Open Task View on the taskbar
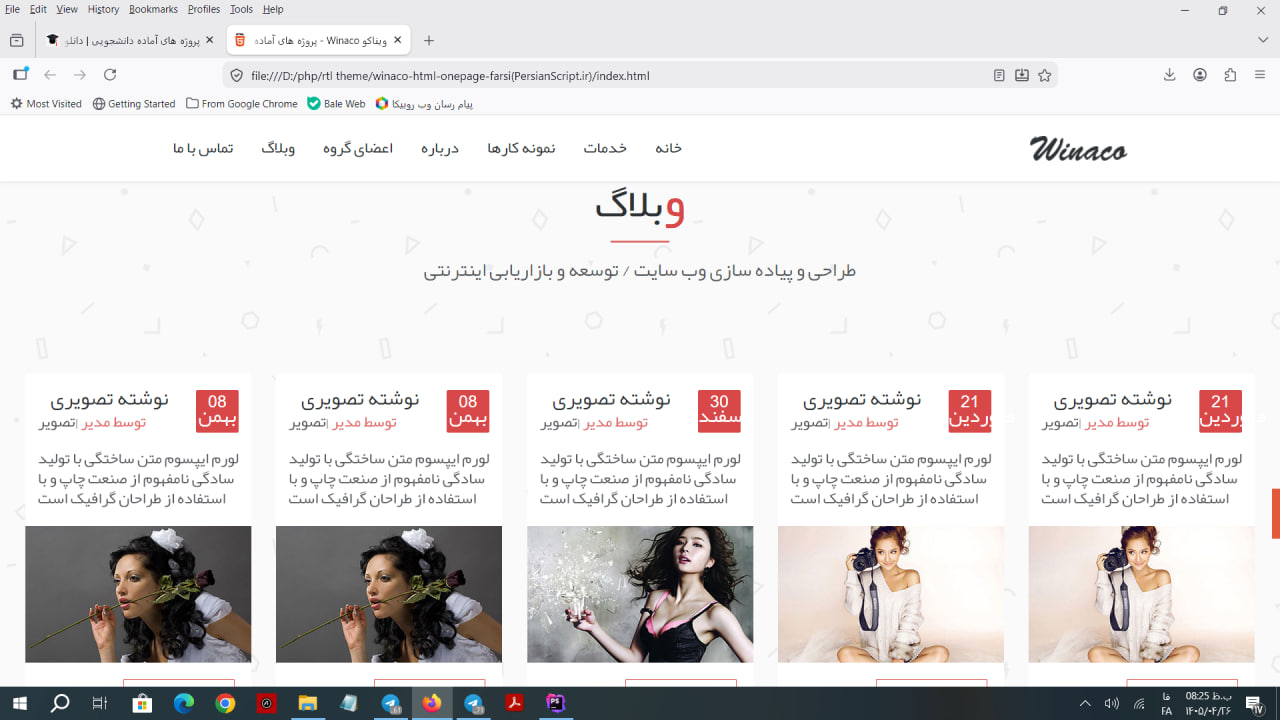Viewport: 1280px width, 720px height. click(99, 704)
